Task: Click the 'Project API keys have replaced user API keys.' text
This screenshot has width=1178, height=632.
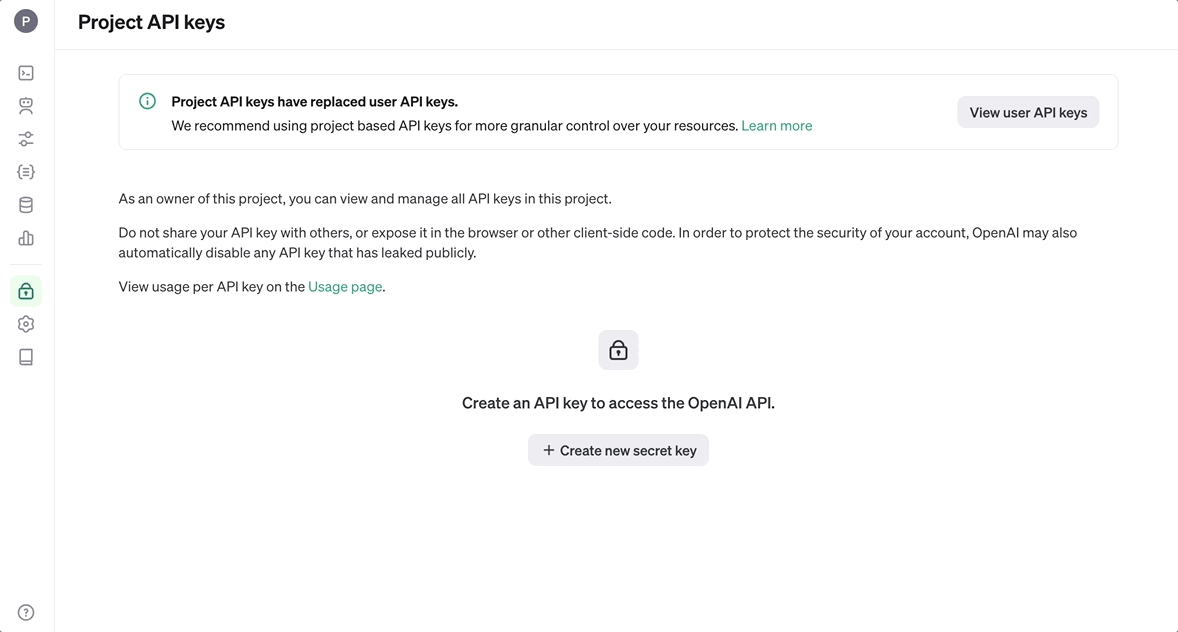Action: [x=314, y=101]
